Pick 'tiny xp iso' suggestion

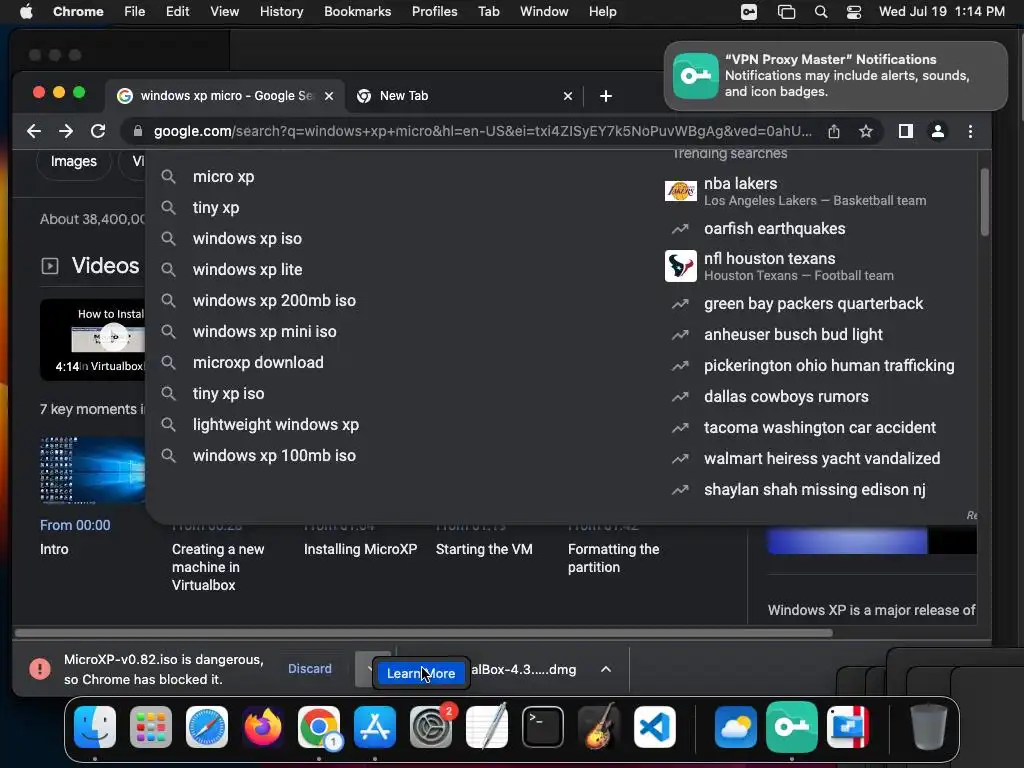pos(228,394)
